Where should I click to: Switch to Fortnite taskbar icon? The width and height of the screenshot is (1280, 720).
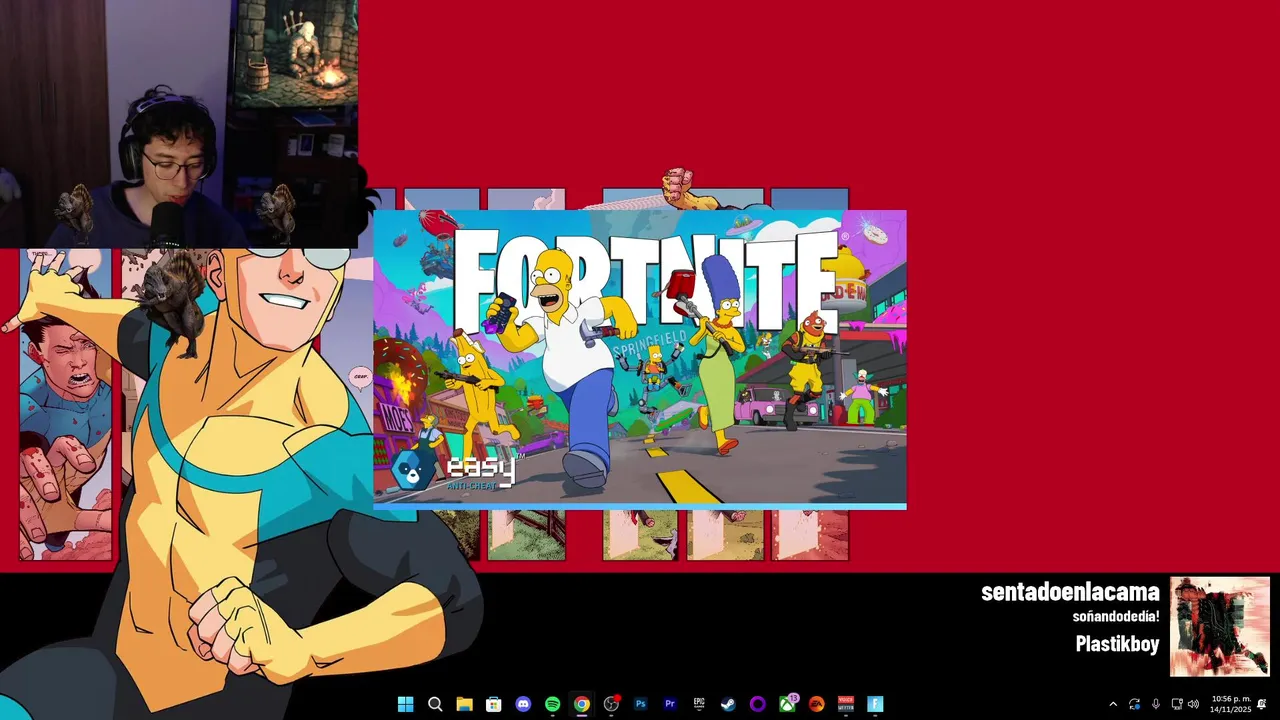tap(875, 704)
